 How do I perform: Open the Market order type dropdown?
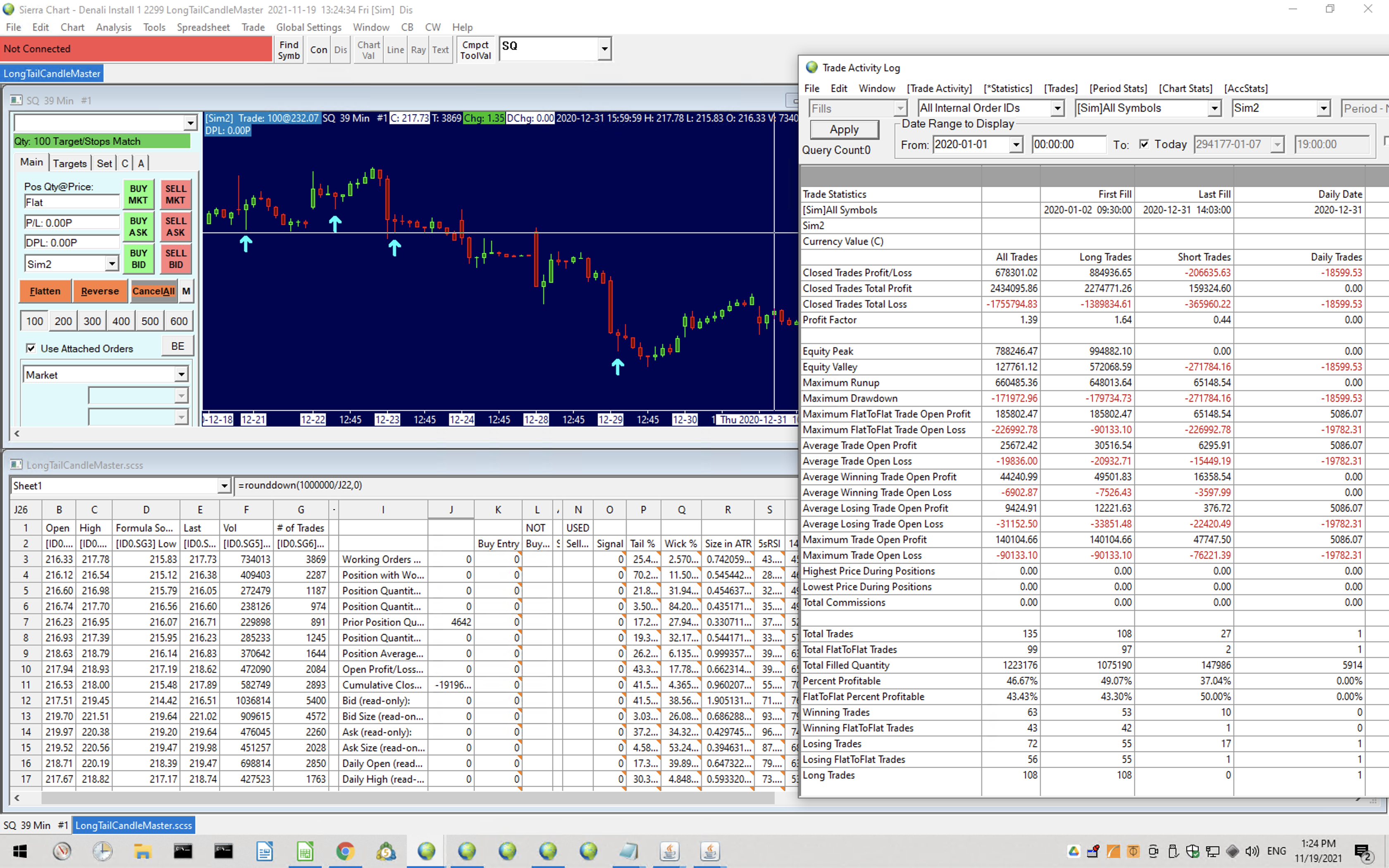(x=181, y=375)
